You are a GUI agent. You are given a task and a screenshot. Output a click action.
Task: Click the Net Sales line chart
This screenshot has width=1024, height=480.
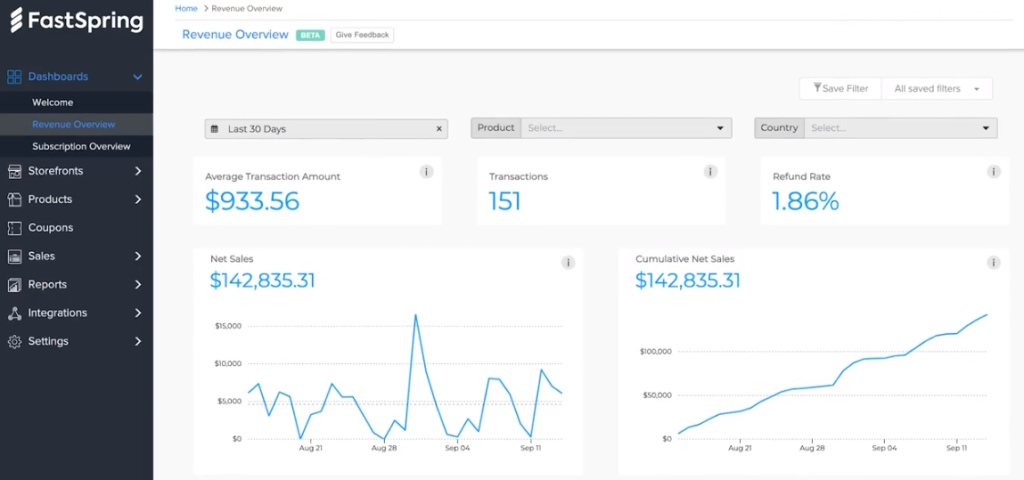(x=405, y=377)
